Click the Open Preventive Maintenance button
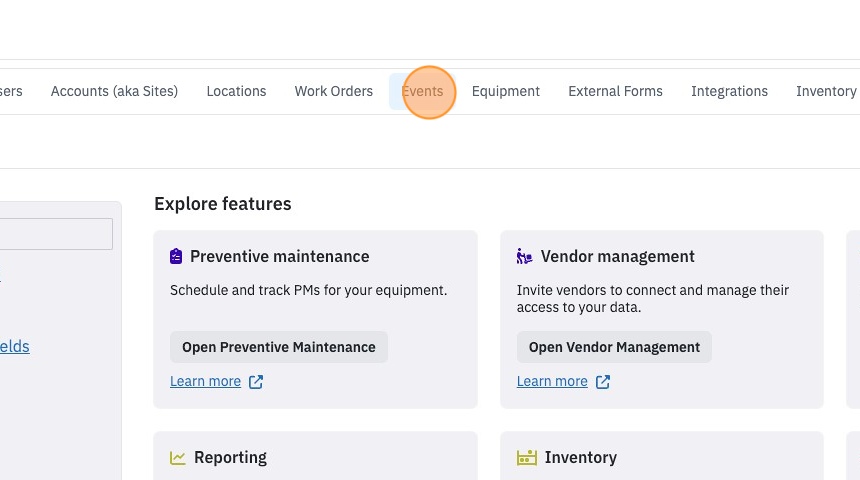The image size is (860, 480). (x=279, y=347)
